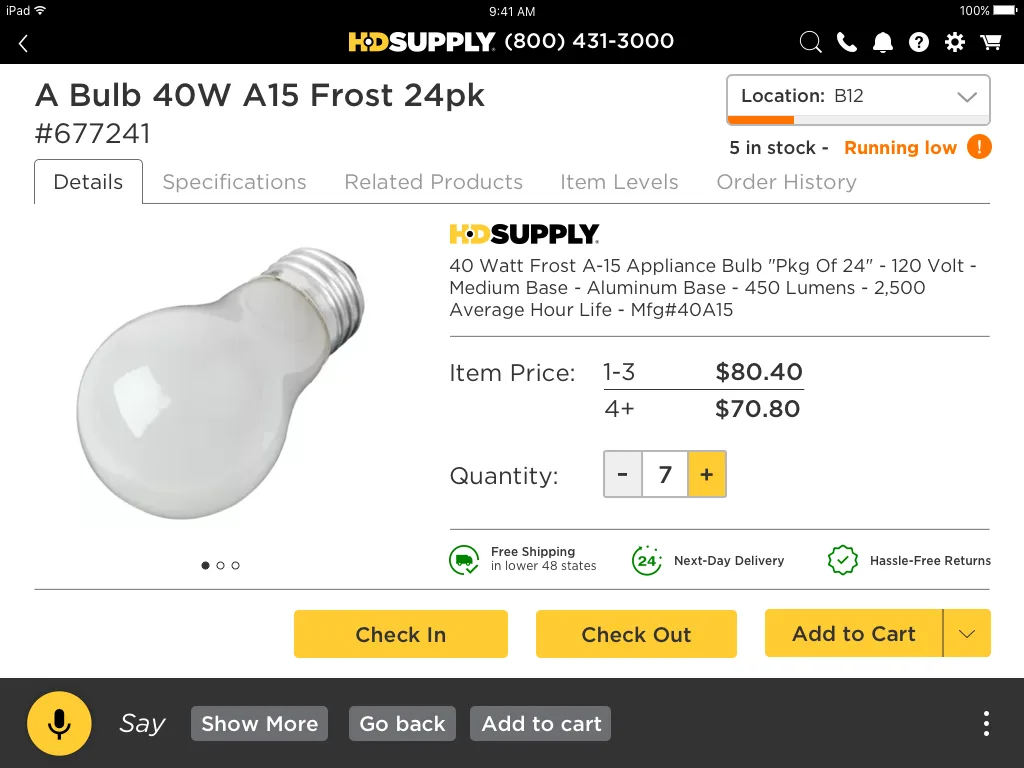This screenshot has height=768, width=1024.
Task: Click the Next-Day Delivery 24 badge
Action: coord(647,560)
